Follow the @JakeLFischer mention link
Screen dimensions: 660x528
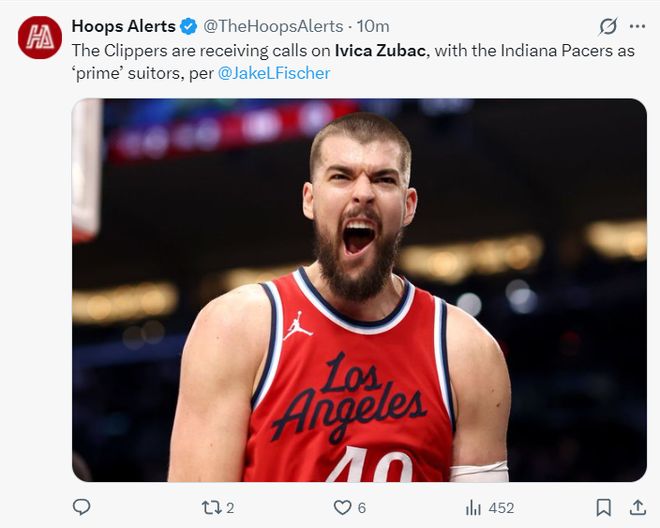pos(274,72)
